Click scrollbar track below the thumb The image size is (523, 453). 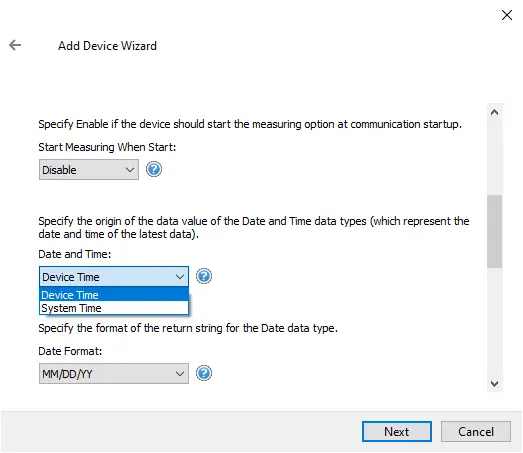pos(495,322)
